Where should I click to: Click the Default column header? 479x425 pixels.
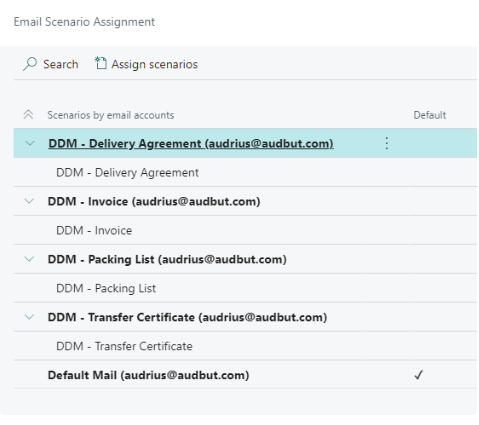[430, 115]
